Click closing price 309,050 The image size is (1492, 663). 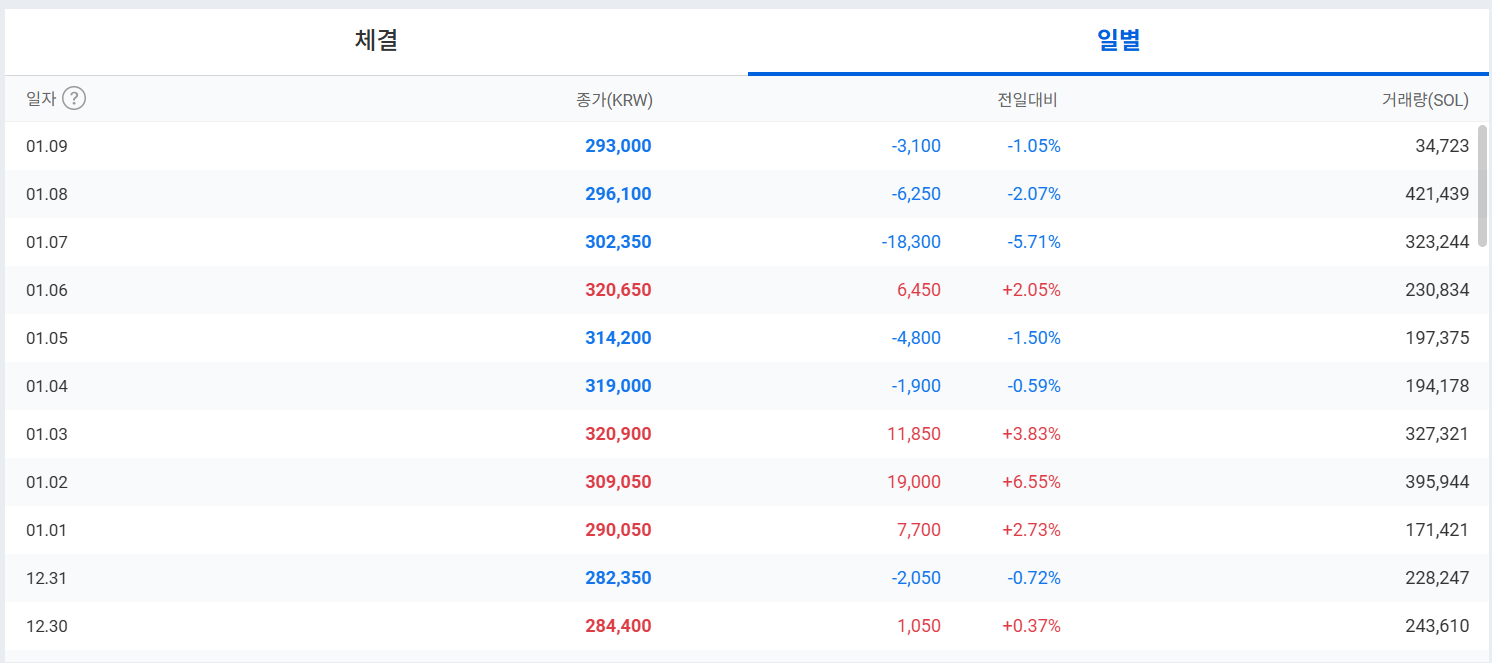point(618,482)
